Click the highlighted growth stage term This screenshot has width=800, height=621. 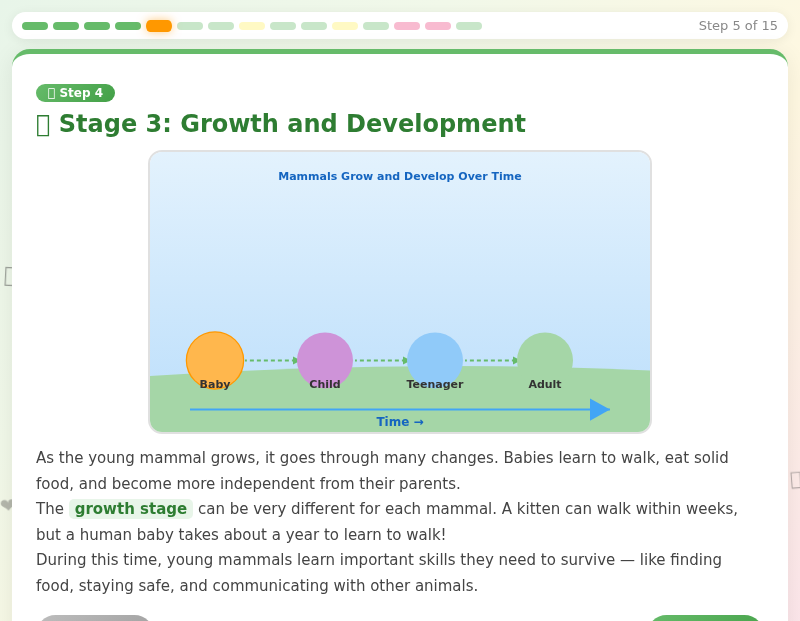click(131, 508)
